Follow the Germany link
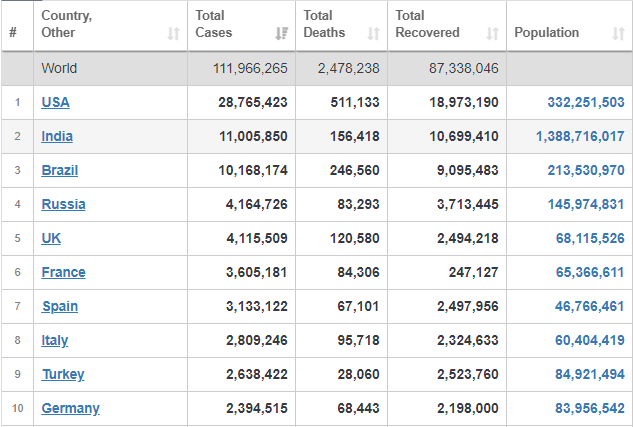 pyautogui.click(x=70, y=408)
